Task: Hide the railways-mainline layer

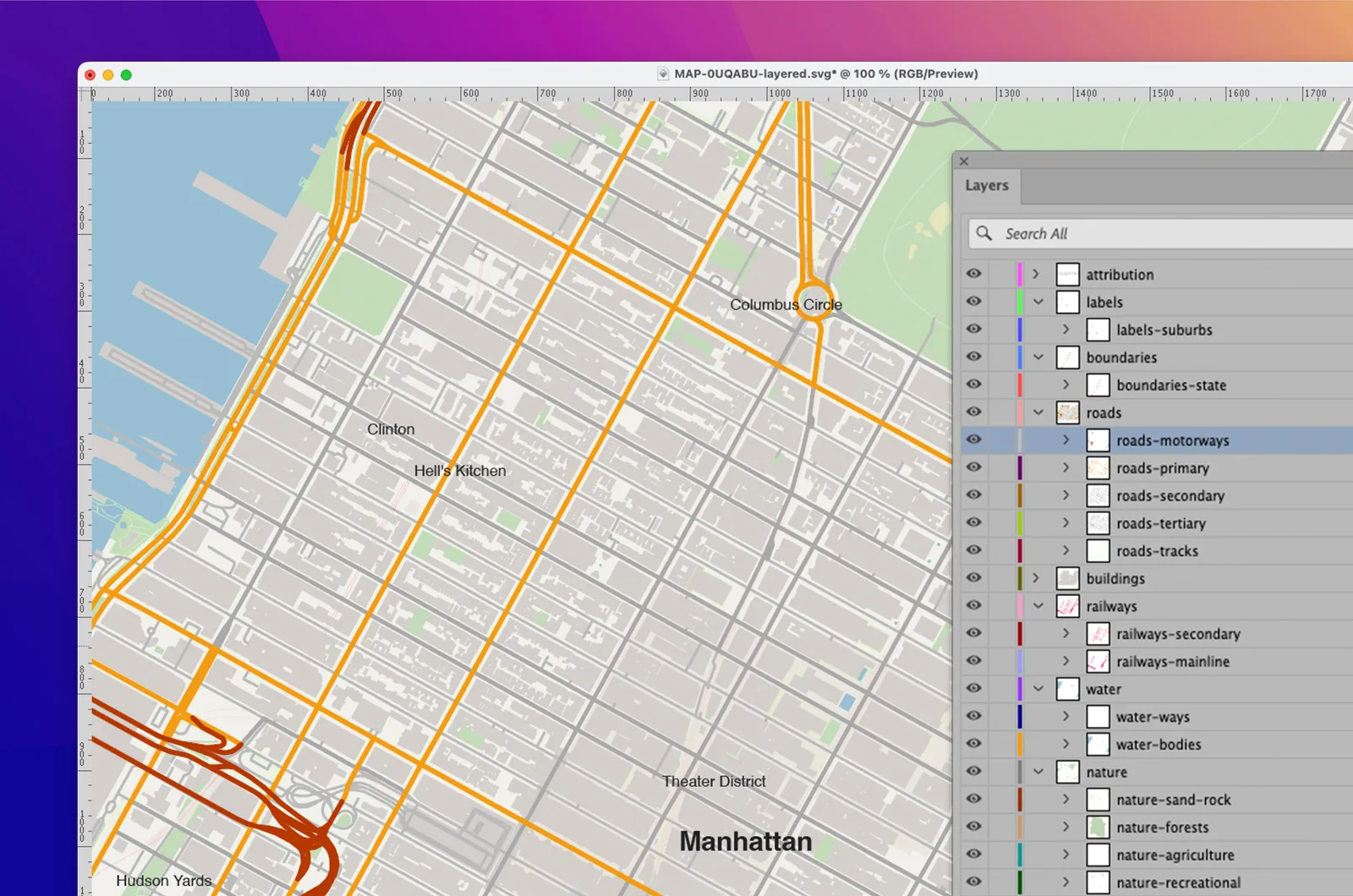Action: point(974,661)
